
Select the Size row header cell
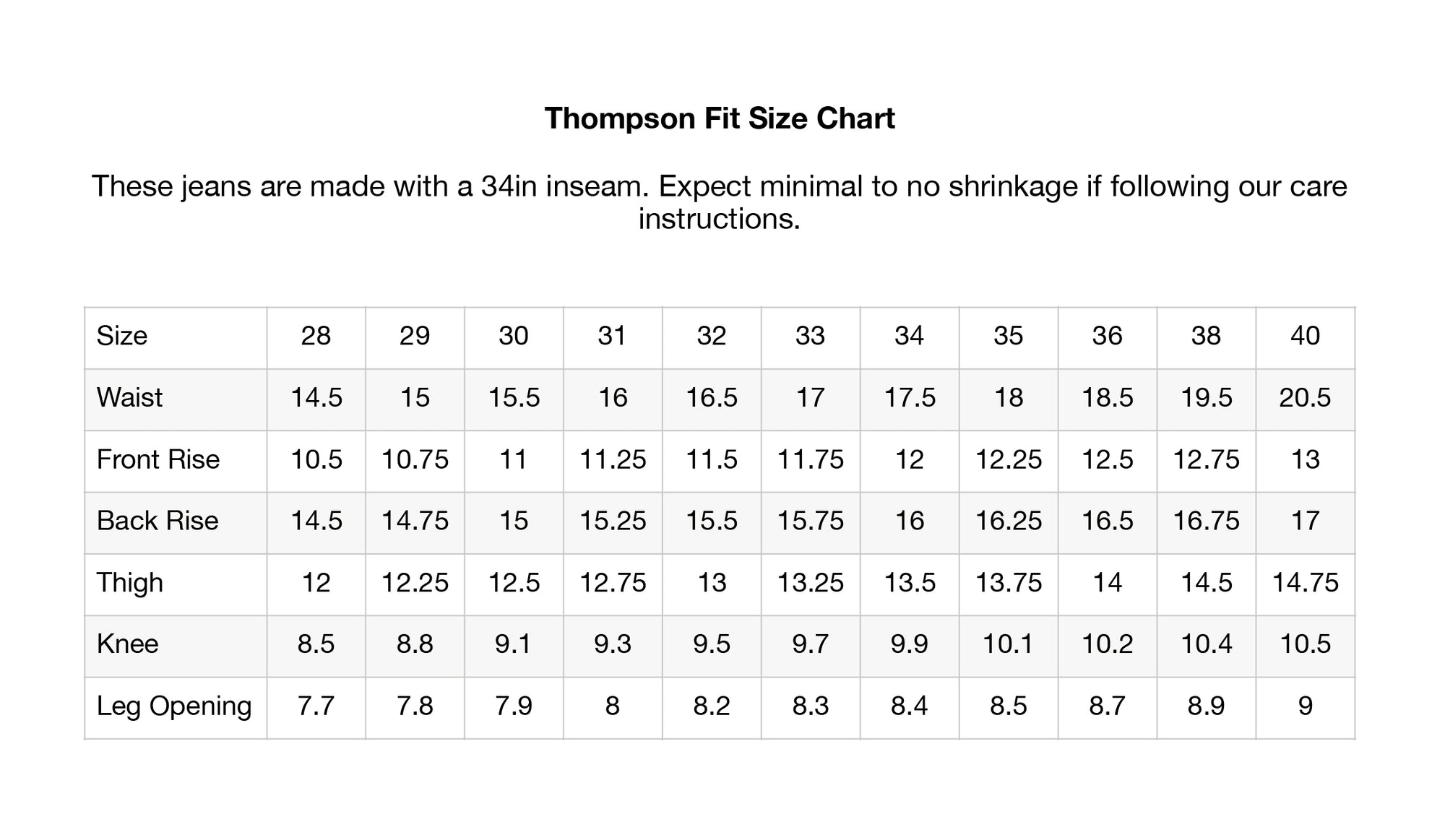(x=122, y=336)
